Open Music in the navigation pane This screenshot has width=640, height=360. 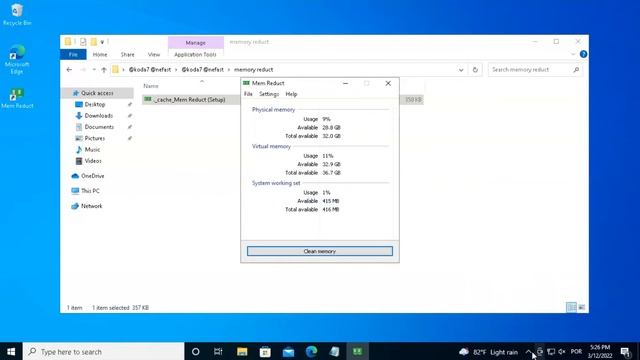tap(92, 149)
